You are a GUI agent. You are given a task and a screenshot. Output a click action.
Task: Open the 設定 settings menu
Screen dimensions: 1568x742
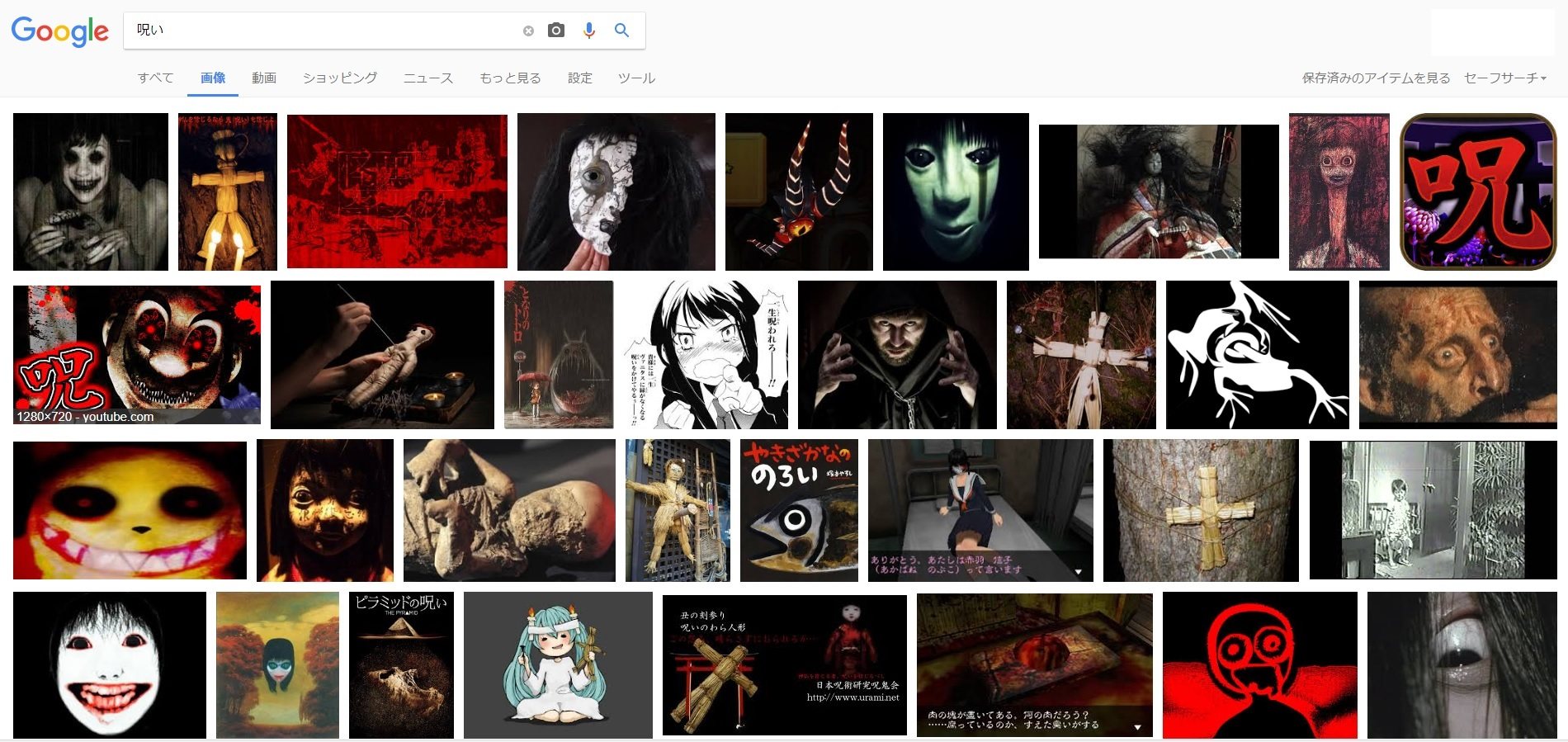pos(579,78)
